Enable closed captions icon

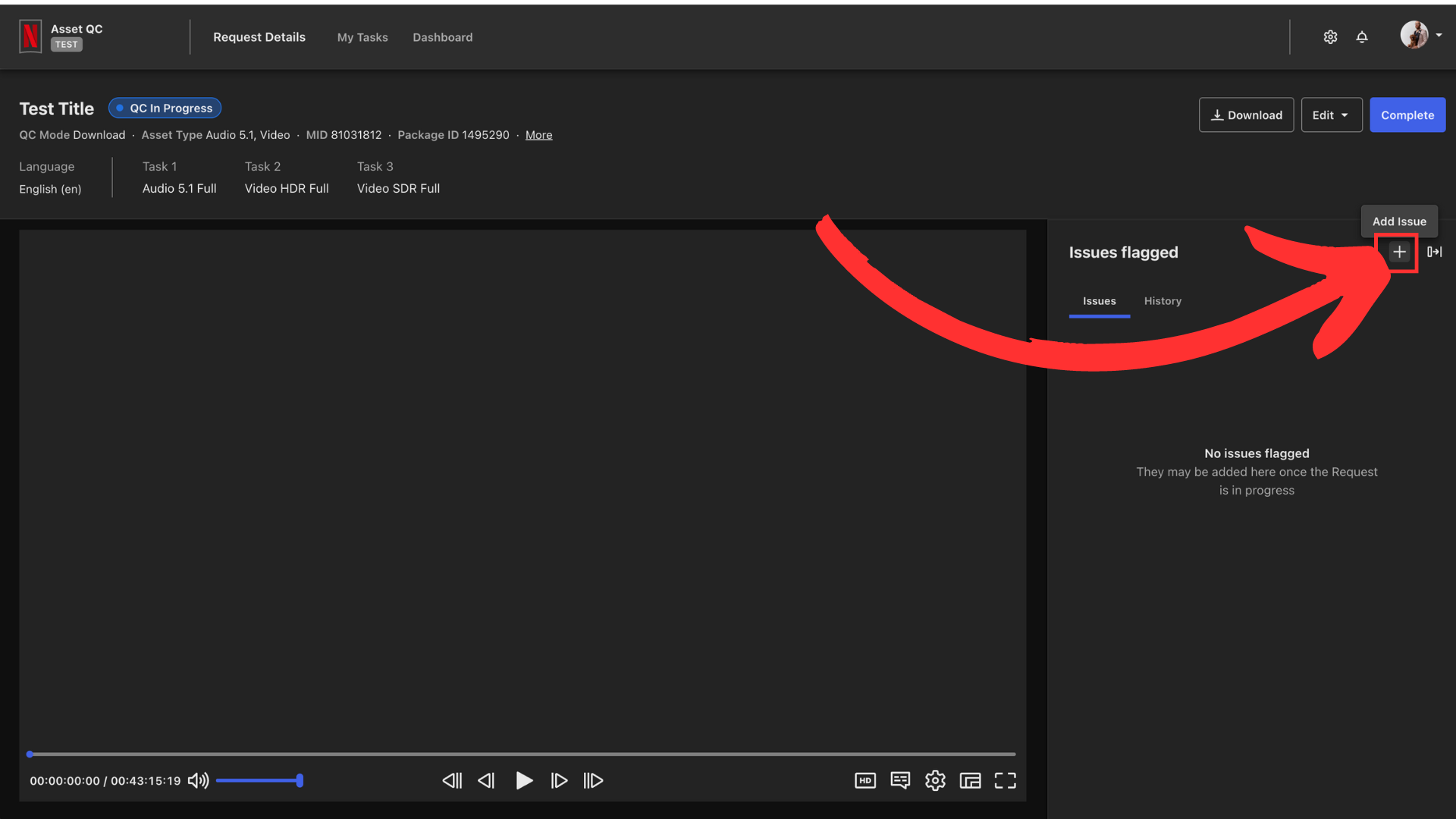898,780
